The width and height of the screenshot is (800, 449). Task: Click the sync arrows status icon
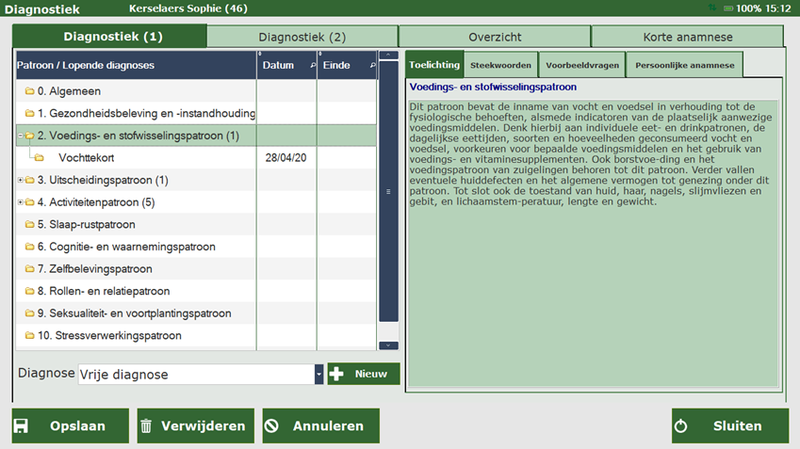711,8
